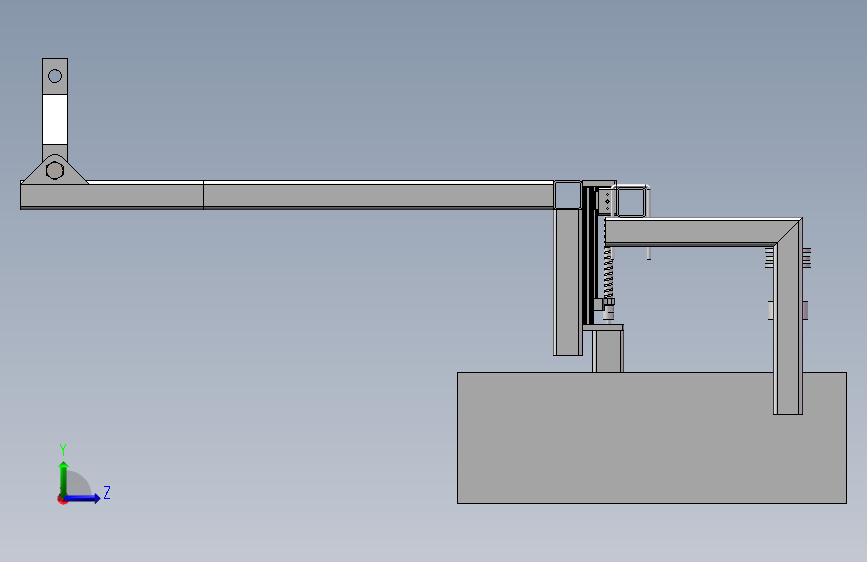The height and width of the screenshot is (562, 867).
Task: Select the circular hole in the top lug
Action: 55,76
